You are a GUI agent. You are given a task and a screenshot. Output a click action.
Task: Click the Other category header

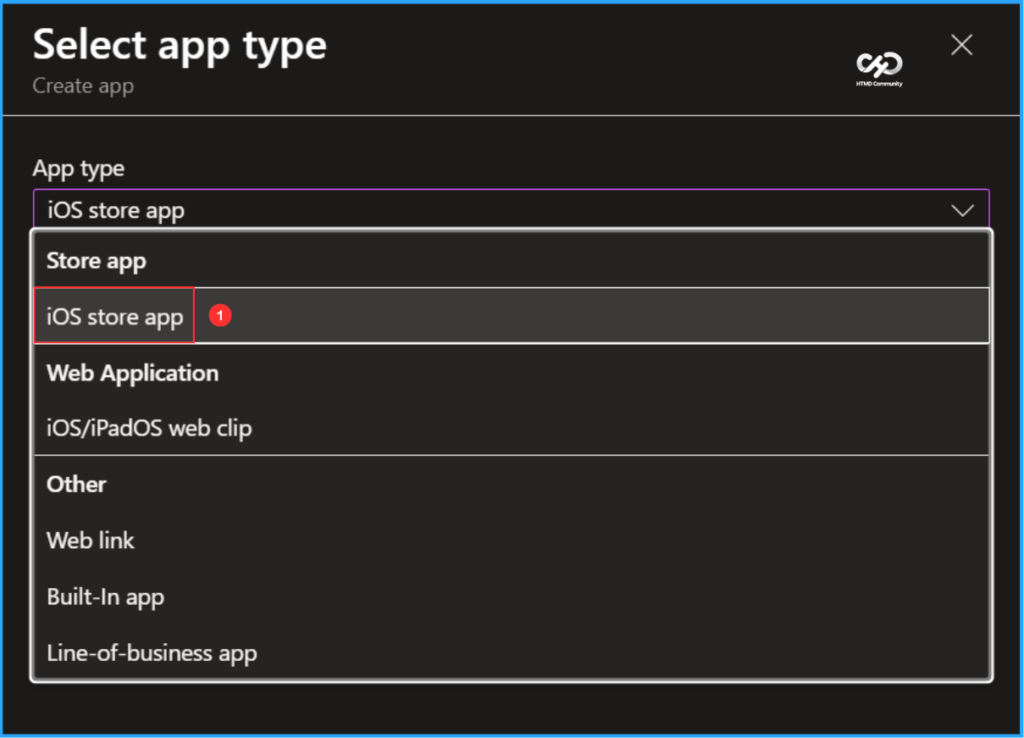pyautogui.click(x=76, y=484)
